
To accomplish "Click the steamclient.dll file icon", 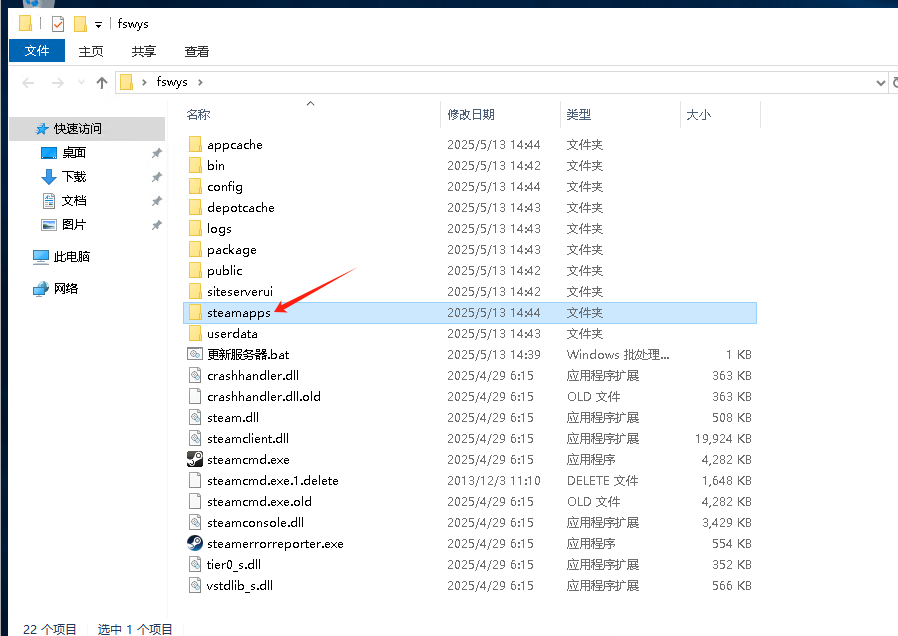I will [x=195, y=439].
